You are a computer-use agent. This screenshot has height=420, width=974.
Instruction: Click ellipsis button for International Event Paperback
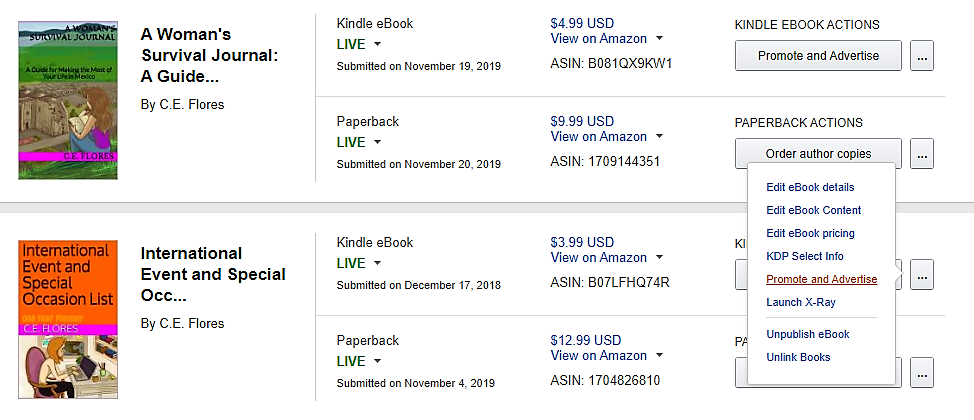pos(921,372)
